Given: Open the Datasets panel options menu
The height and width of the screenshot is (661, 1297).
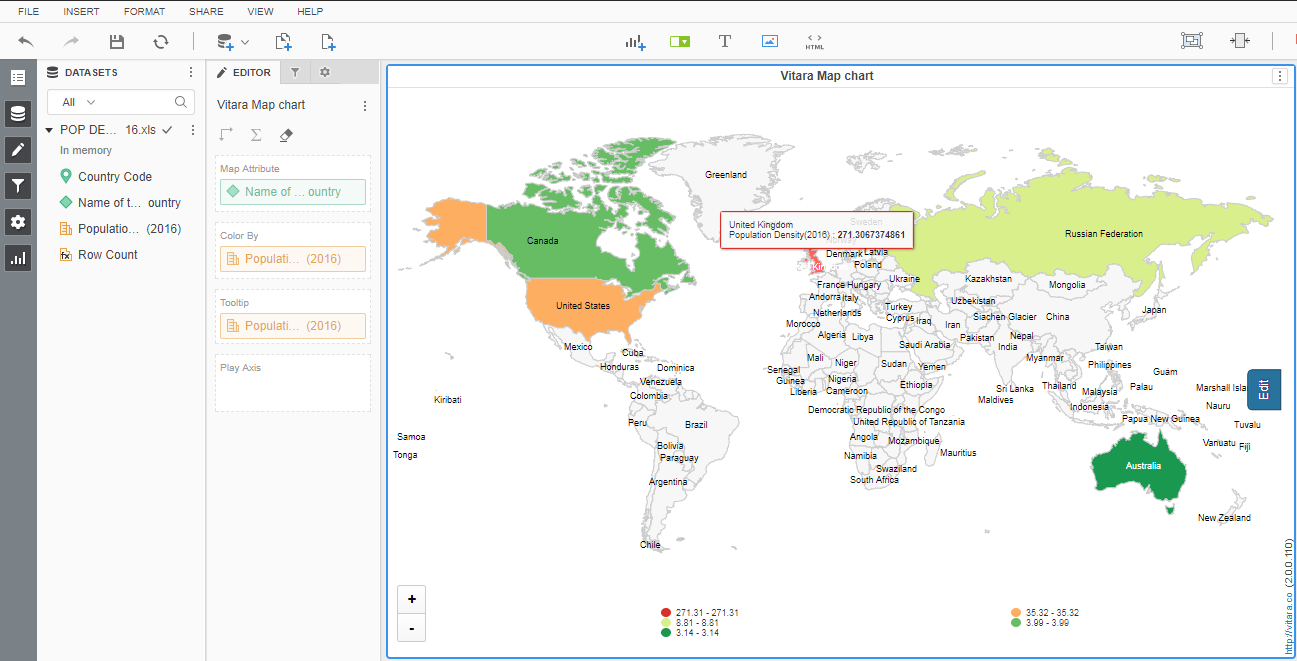Looking at the screenshot, I should tap(191, 72).
